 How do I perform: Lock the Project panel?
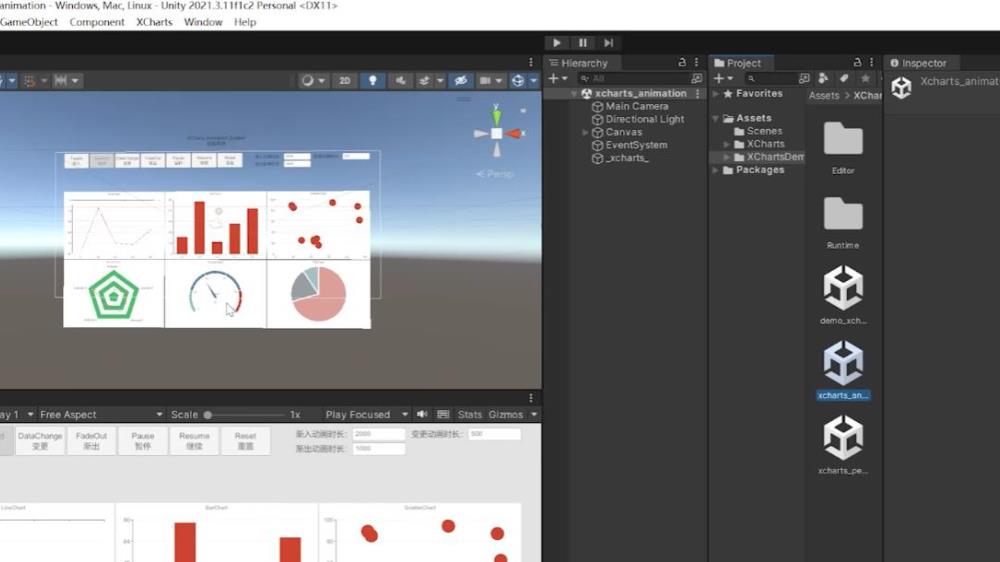[x=857, y=63]
